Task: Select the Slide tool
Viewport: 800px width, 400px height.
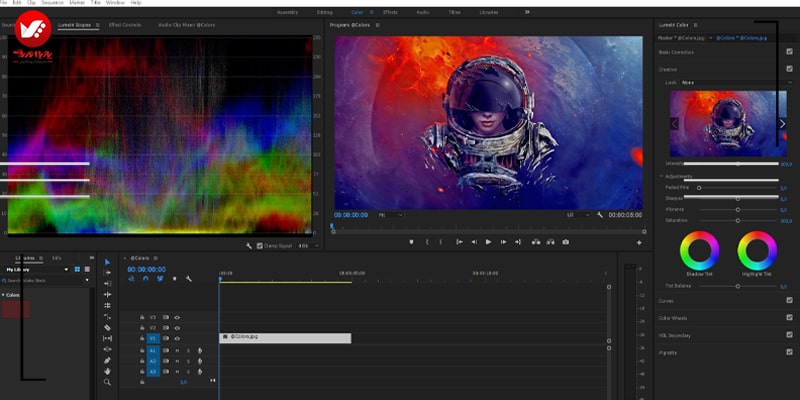Action: point(107,349)
